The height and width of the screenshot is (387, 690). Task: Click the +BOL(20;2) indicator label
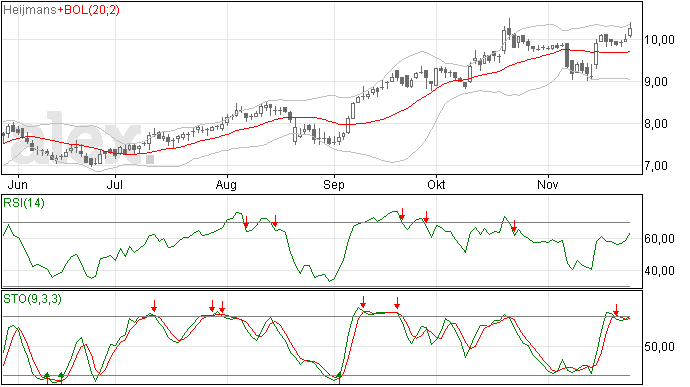[x=88, y=10]
